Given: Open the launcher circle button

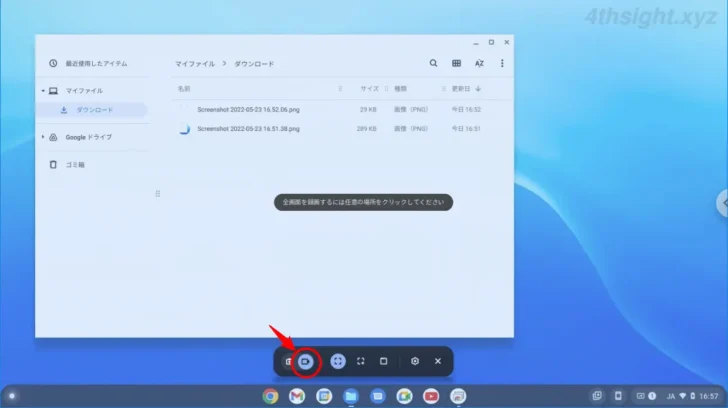Looking at the screenshot, I should click(12, 396).
